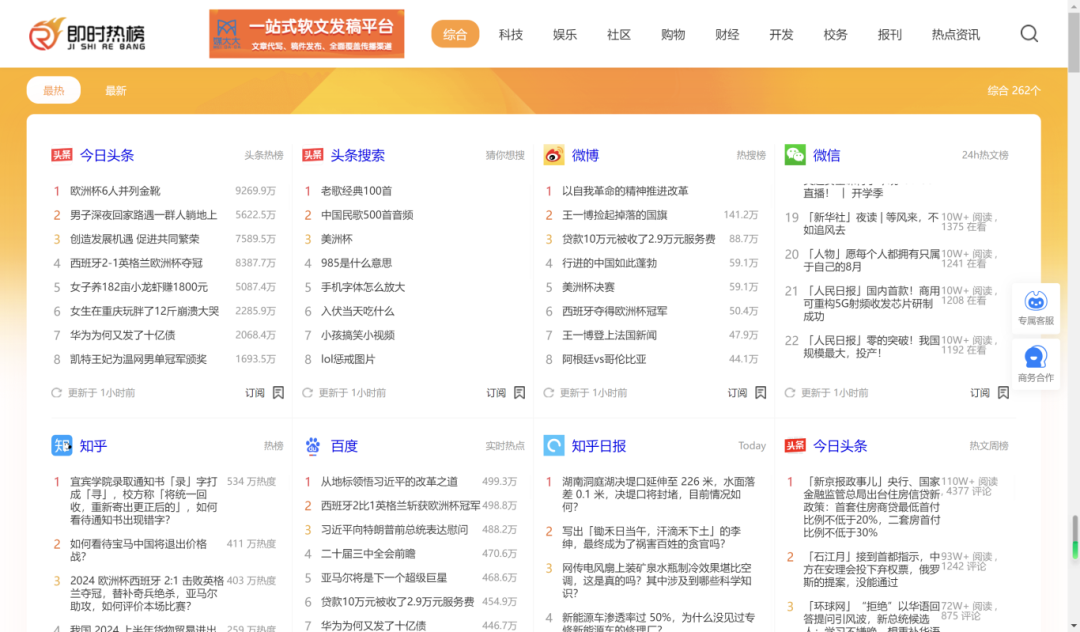Screen dimensions: 1080x632
Task: Subscribe to the 微博 hot search card
Action: click(x=747, y=393)
